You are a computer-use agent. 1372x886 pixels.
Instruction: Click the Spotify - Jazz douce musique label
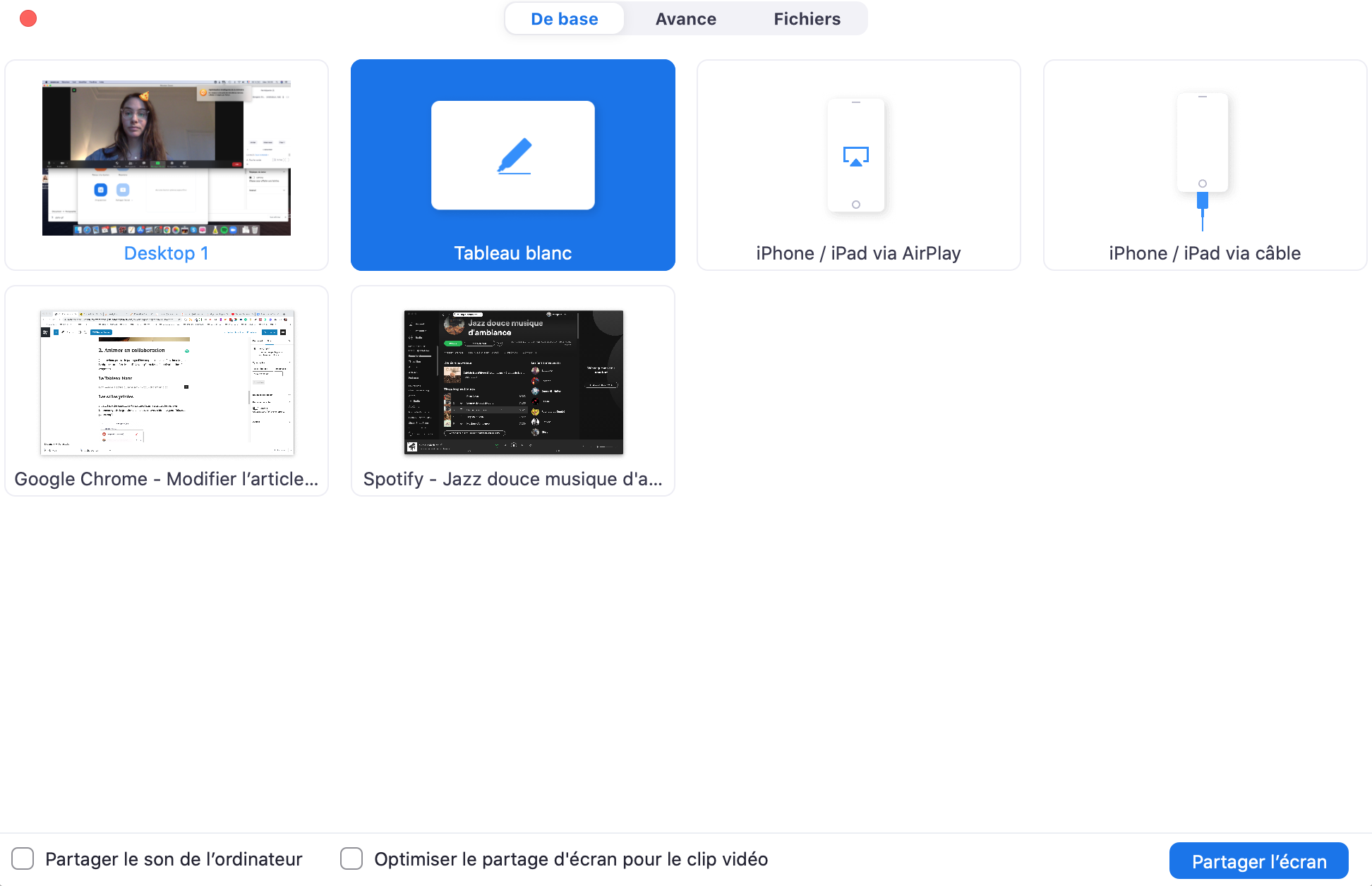point(513,479)
